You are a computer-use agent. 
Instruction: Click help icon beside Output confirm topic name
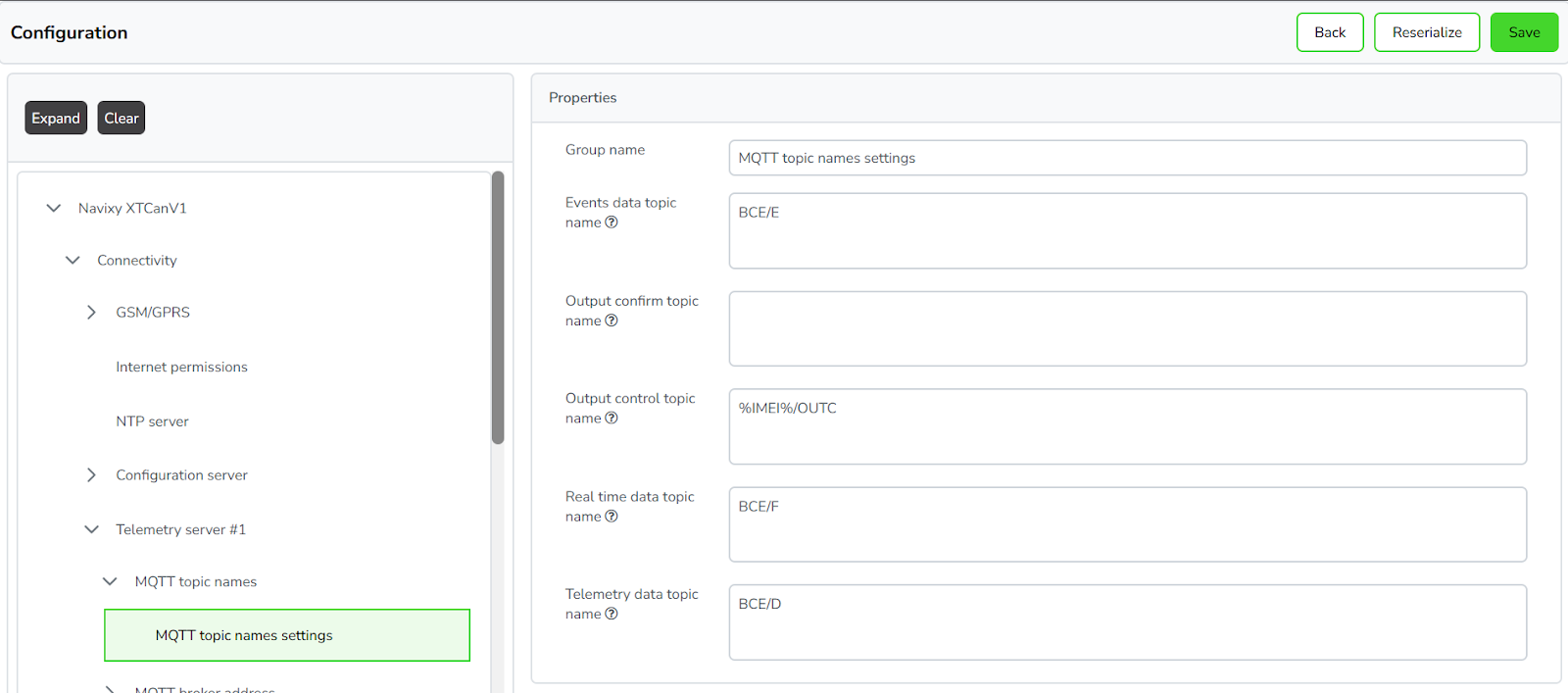point(612,321)
